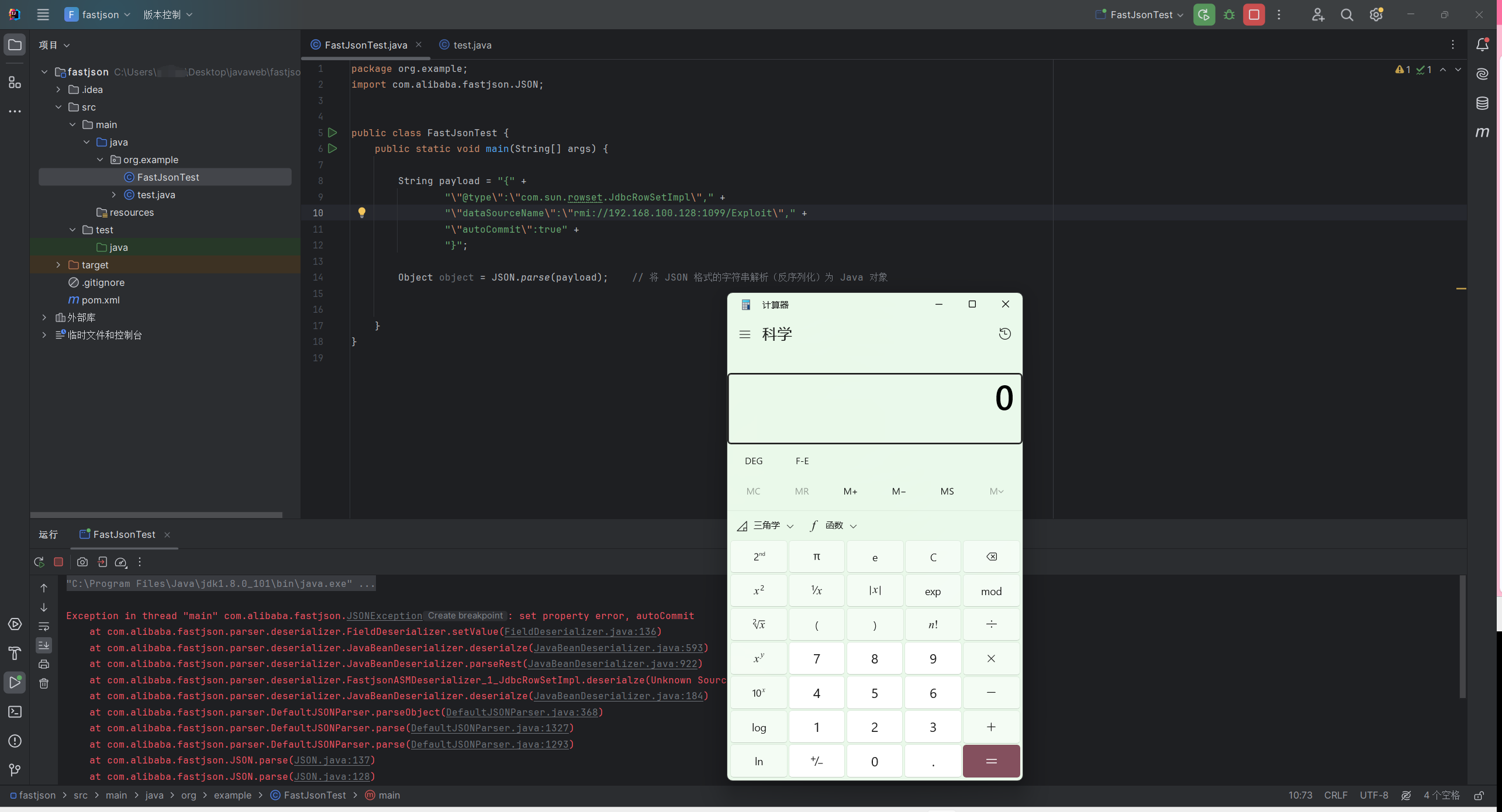Open the Maven tool window icon
Image resolution: width=1502 pixels, height=812 pixels.
[x=1482, y=133]
